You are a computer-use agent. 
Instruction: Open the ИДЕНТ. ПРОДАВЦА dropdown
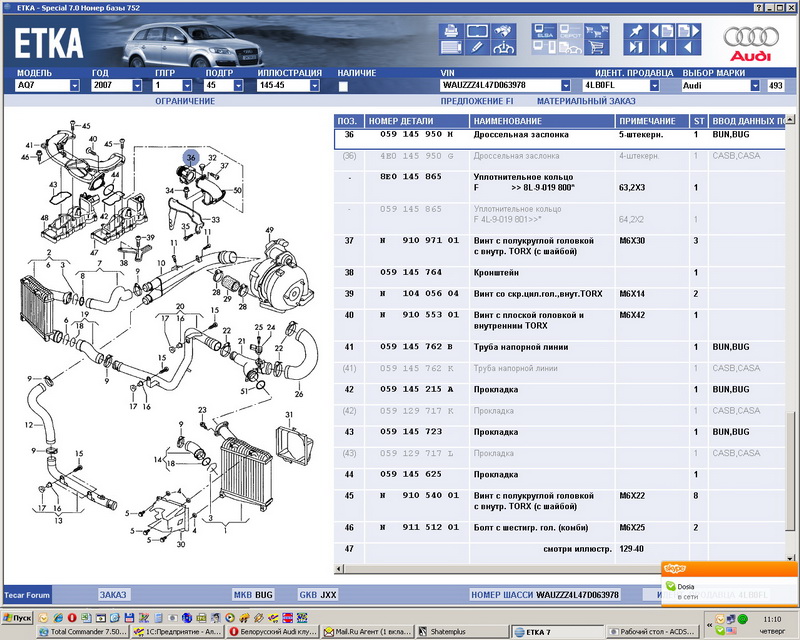[x=654, y=85]
